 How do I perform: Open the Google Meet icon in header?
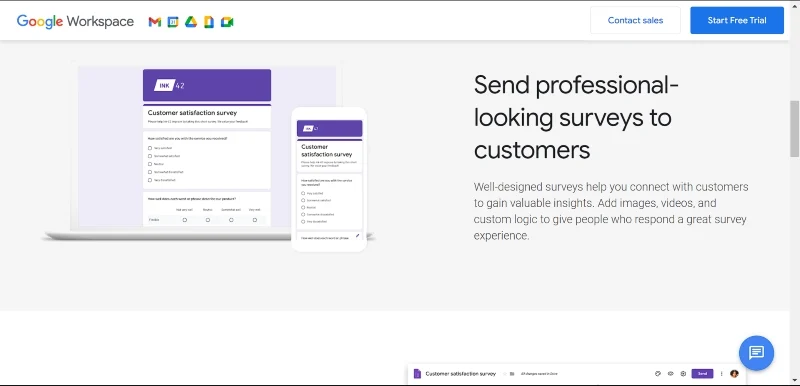227,22
